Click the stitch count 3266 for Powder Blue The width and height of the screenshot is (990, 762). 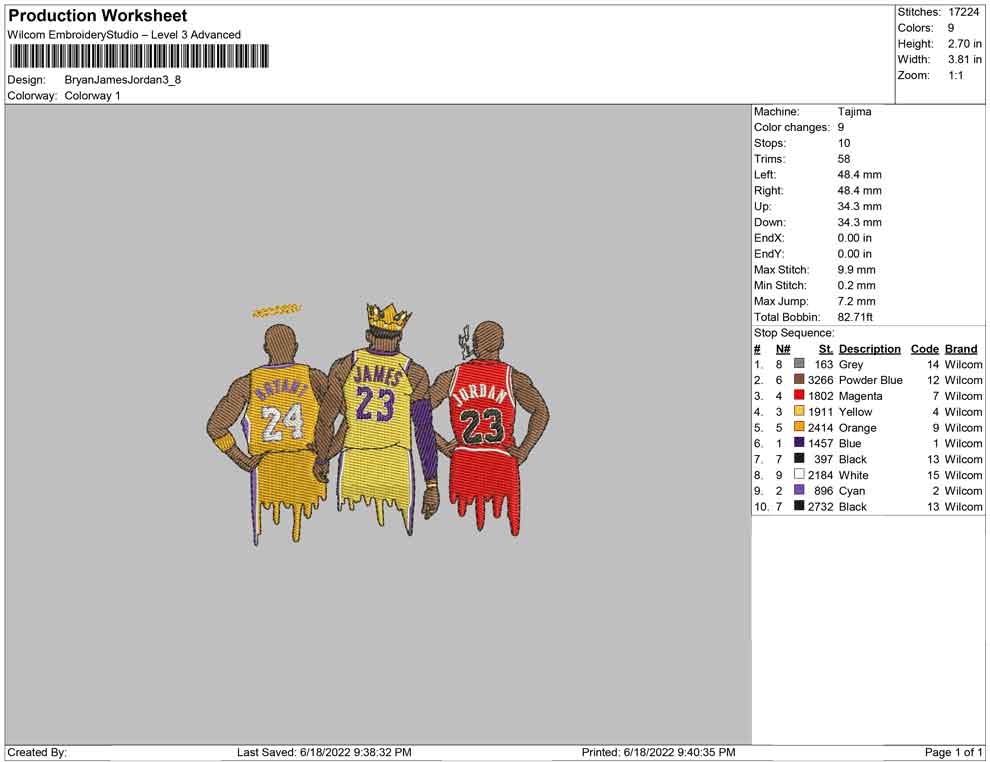pos(821,380)
